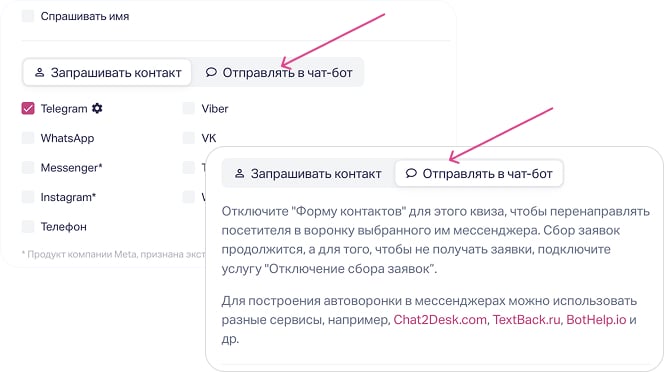Open Telegram settings gear icon
This screenshot has width=664, height=372.
click(97, 108)
